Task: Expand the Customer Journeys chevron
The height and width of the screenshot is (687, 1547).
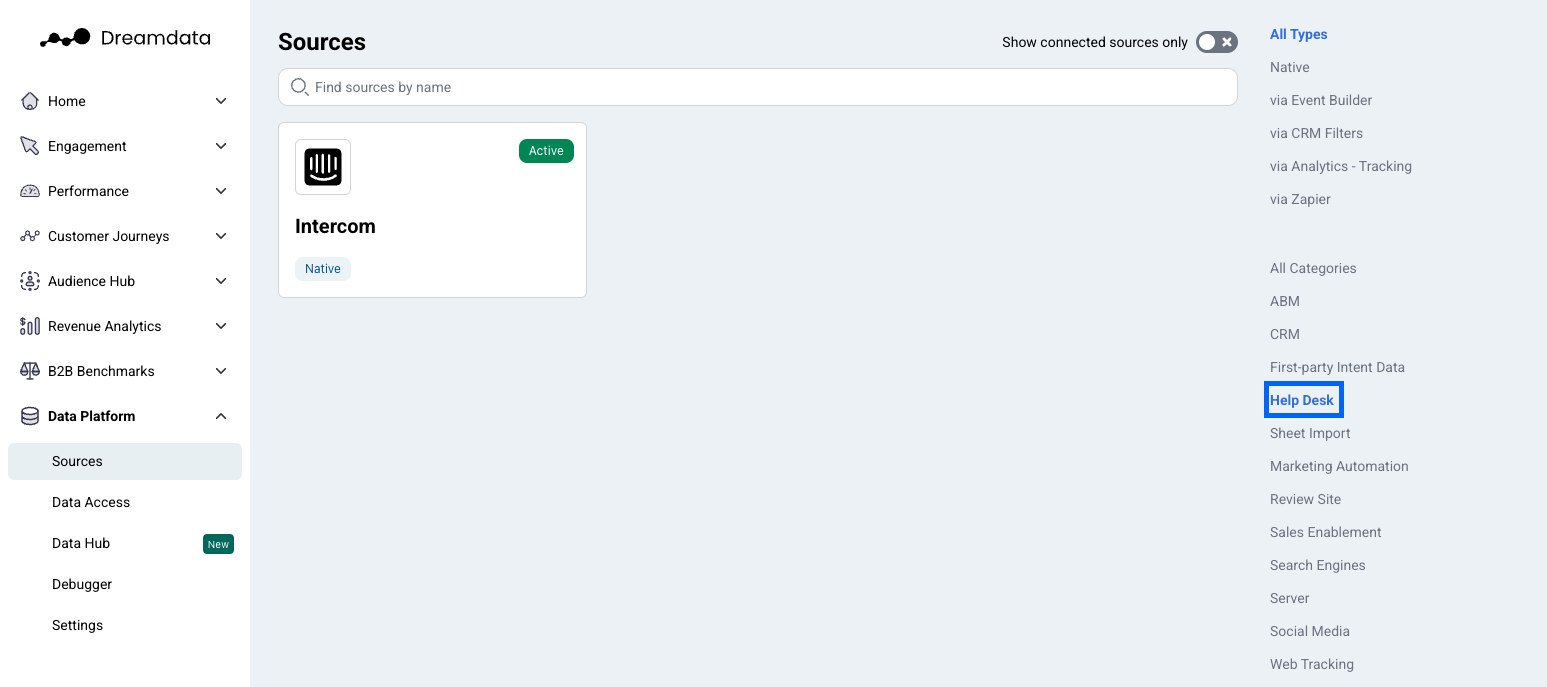Action: 221,236
